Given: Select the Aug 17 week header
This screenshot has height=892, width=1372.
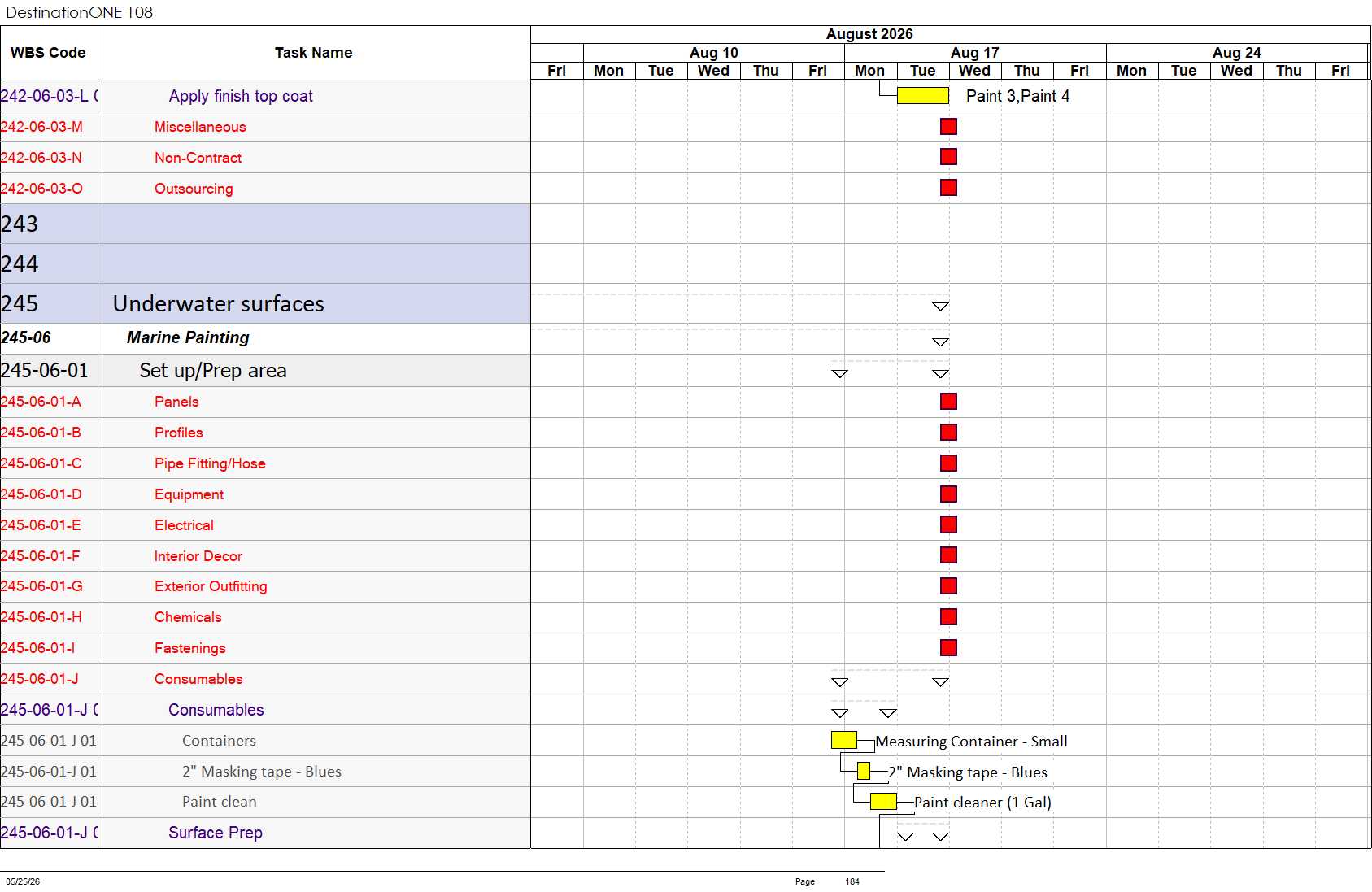Looking at the screenshot, I should [975, 52].
